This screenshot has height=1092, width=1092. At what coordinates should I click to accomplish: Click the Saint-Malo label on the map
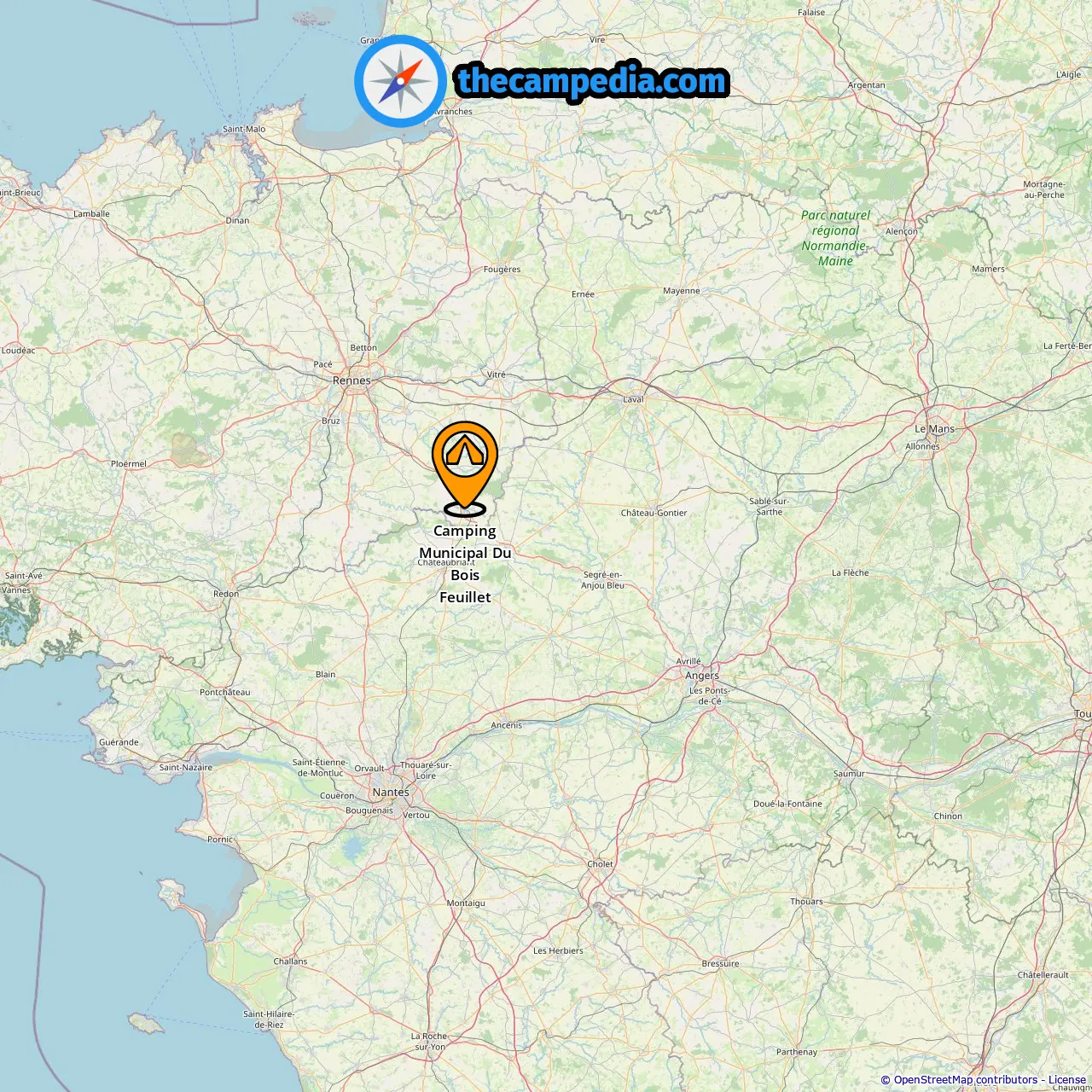pos(244,129)
